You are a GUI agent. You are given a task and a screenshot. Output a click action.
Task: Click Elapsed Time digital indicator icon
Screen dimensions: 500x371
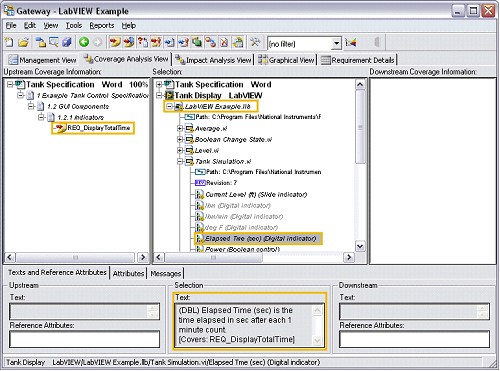(x=199, y=239)
